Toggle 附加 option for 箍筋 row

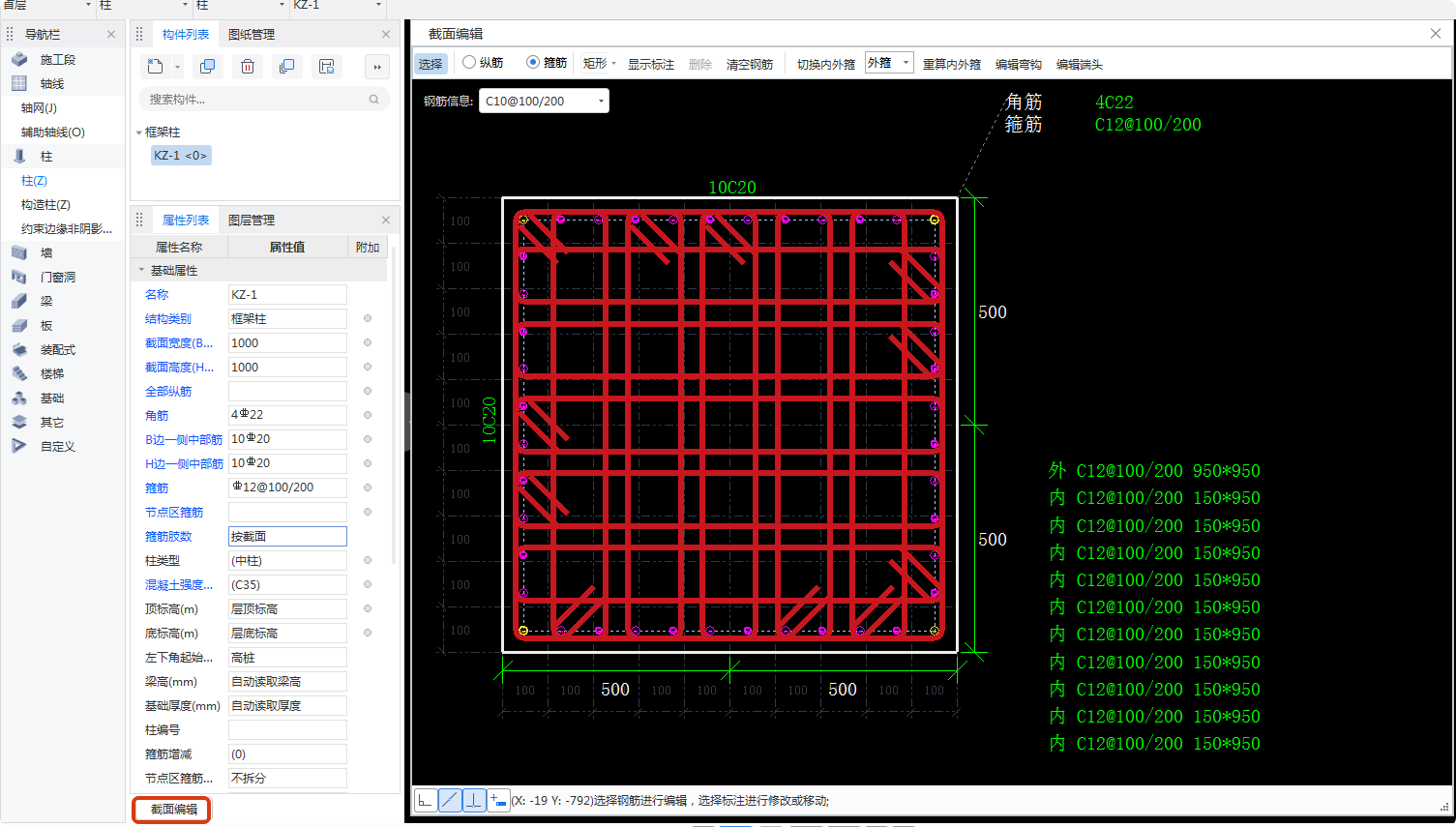pos(368,487)
